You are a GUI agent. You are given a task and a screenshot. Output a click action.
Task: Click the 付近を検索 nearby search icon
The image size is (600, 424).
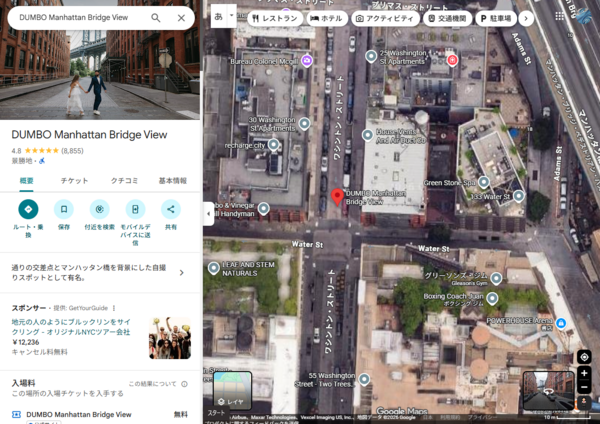[99, 209]
